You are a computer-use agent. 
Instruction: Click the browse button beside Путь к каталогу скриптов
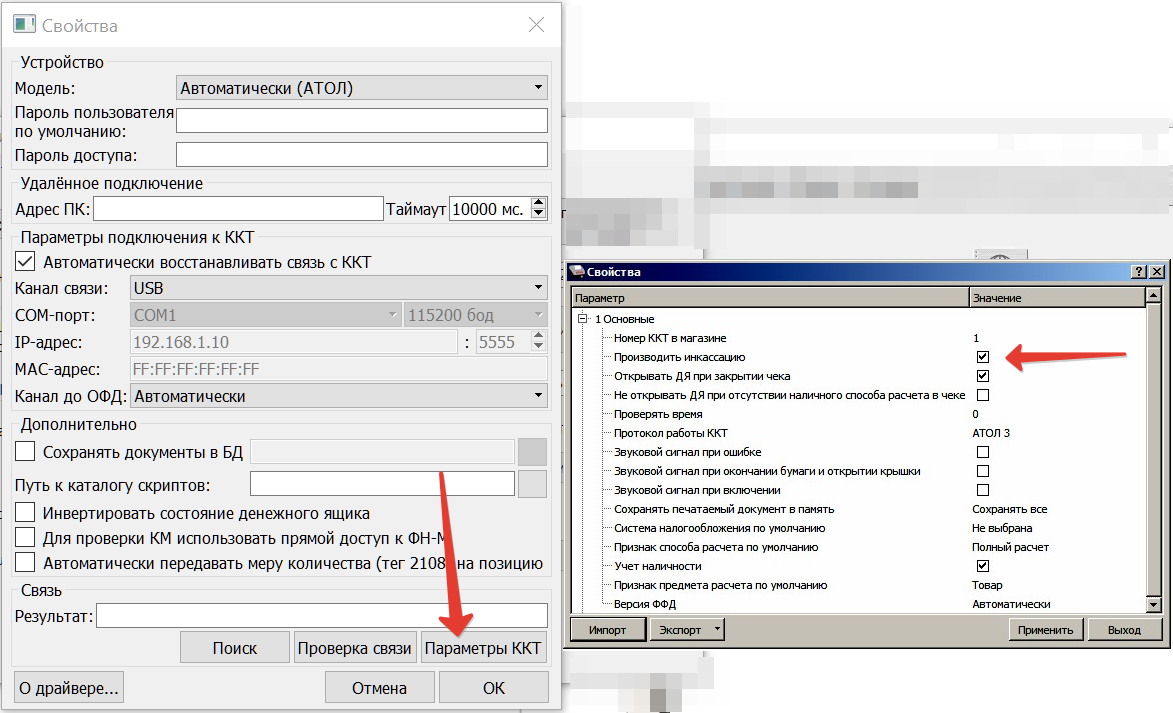(x=533, y=484)
